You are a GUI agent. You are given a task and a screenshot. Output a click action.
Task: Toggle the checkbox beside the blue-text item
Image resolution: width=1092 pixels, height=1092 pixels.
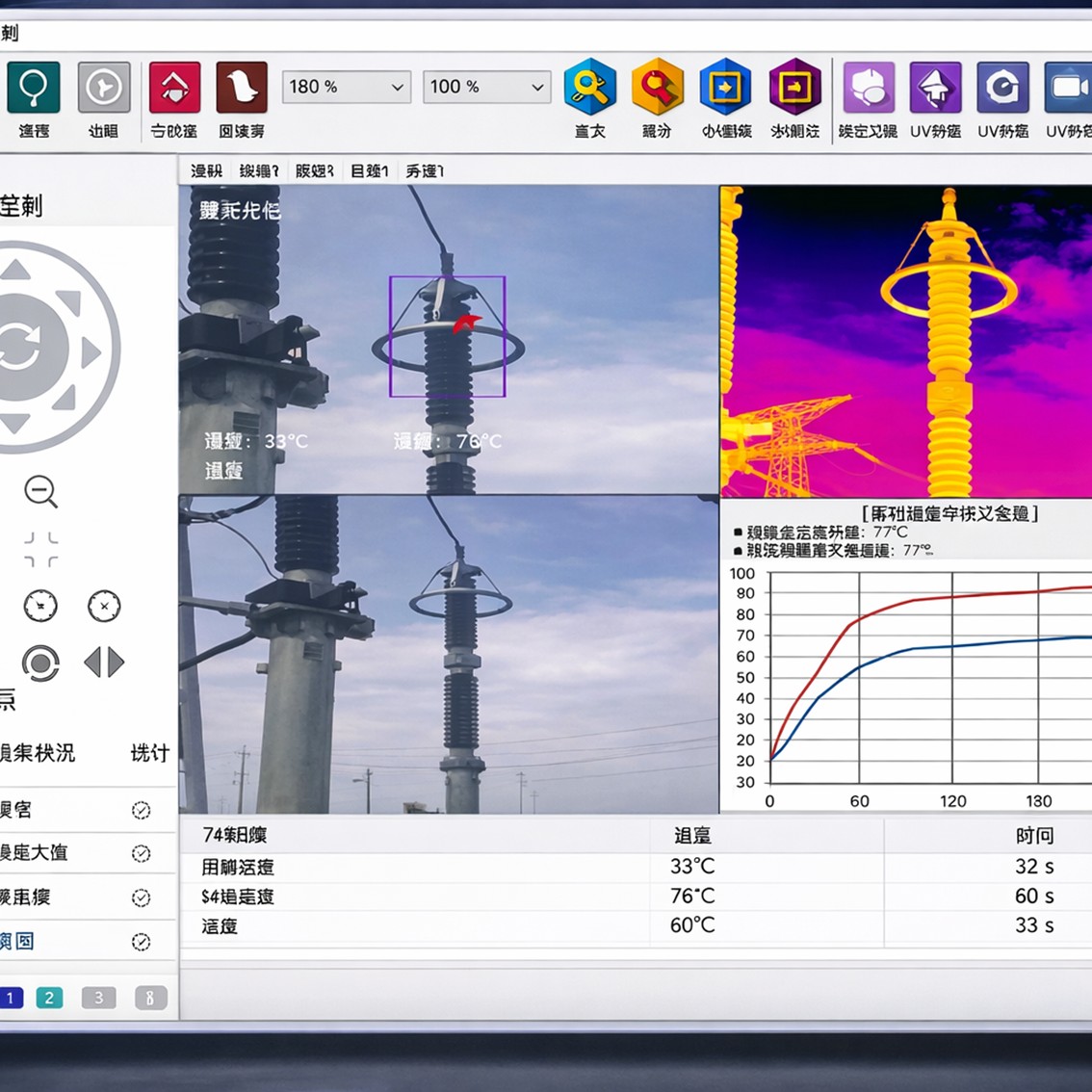(143, 941)
